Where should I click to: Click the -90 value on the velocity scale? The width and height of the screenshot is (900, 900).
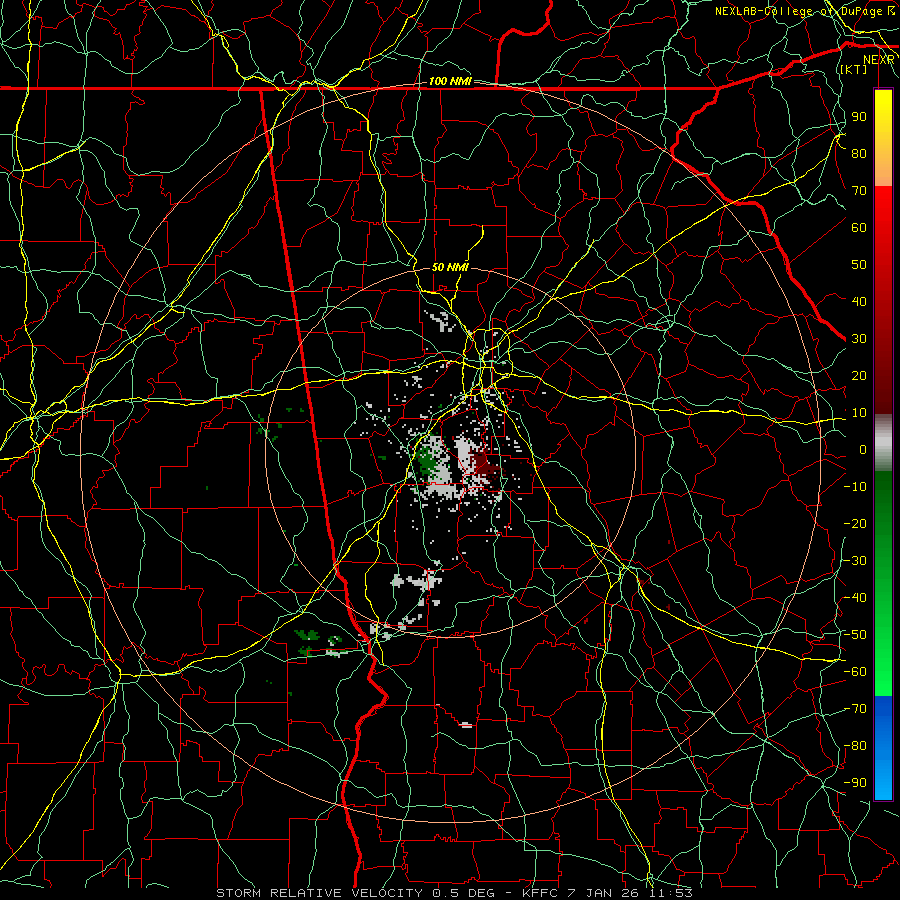[x=855, y=783]
